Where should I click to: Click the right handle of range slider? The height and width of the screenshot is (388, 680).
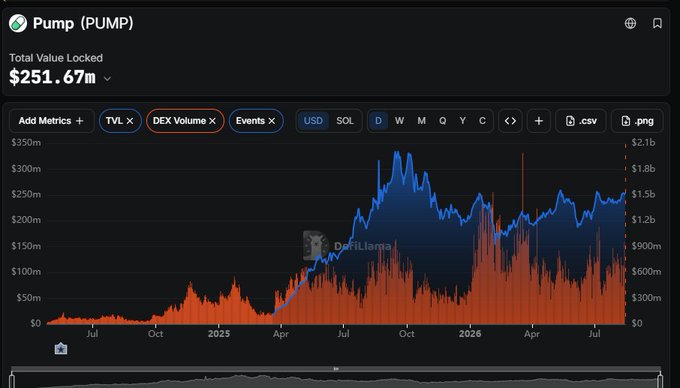point(660,380)
